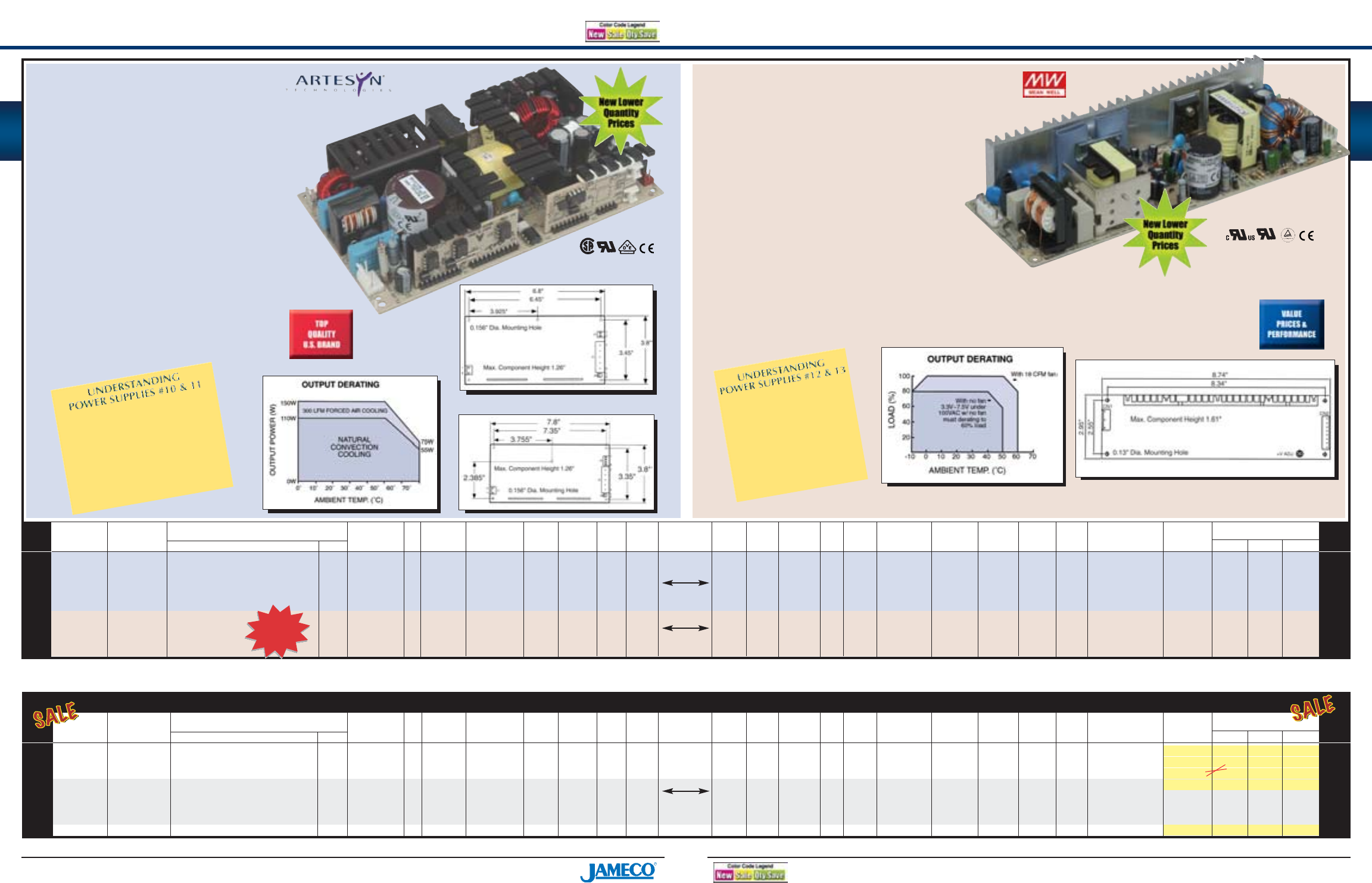The width and height of the screenshot is (1372, 883).
Task: Click the CE mark beside the Mean Well unit
Action: pos(1306,236)
